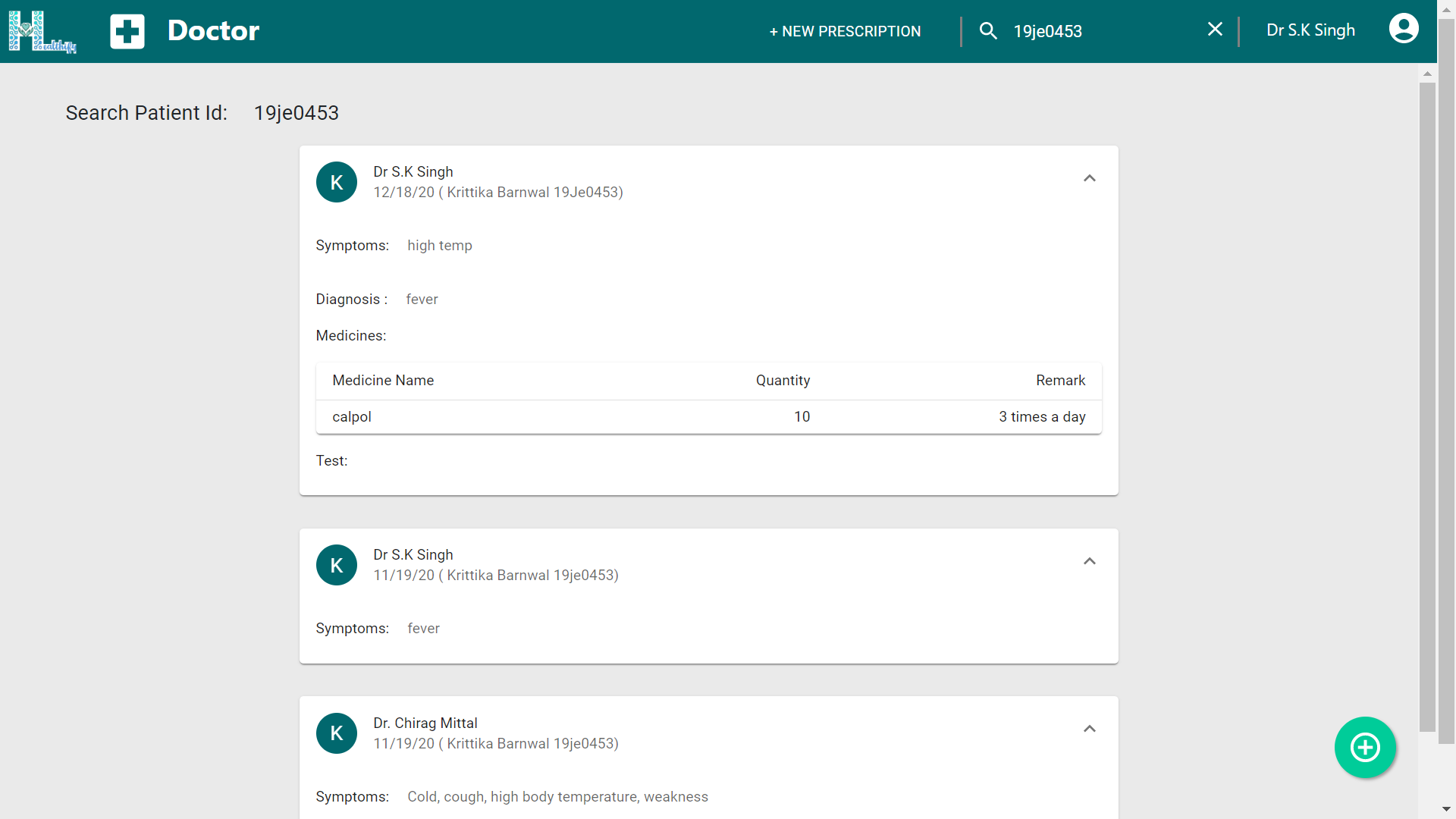This screenshot has width=1456, height=819.
Task: Click the Healthify logo
Action: 42,31
